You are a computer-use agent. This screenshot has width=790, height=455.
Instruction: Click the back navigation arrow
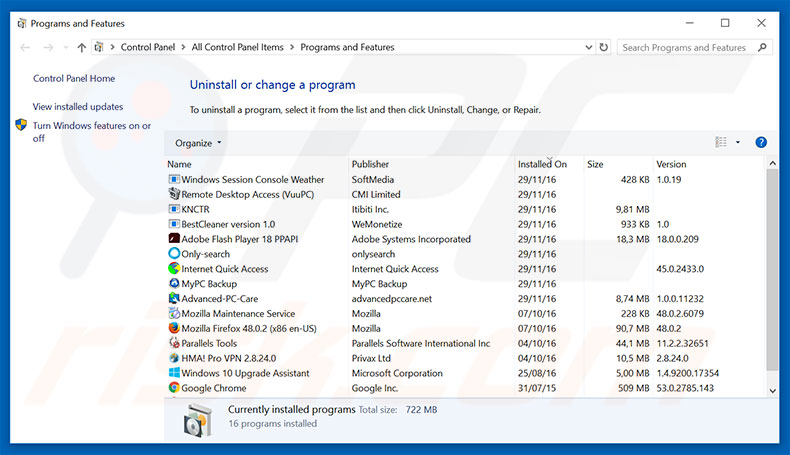(x=25, y=47)
